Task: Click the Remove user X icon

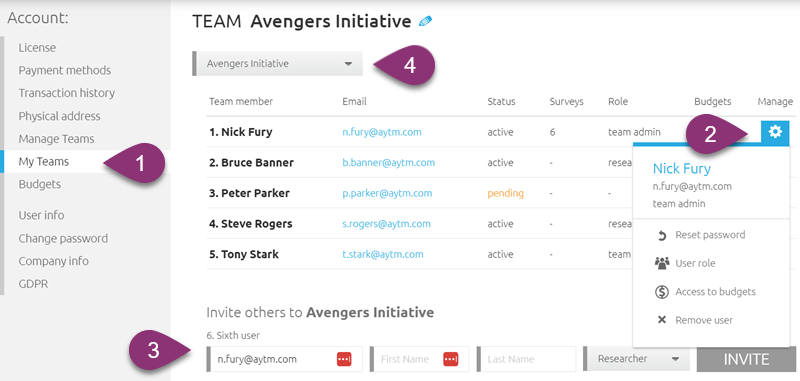Action: [662, 320]
